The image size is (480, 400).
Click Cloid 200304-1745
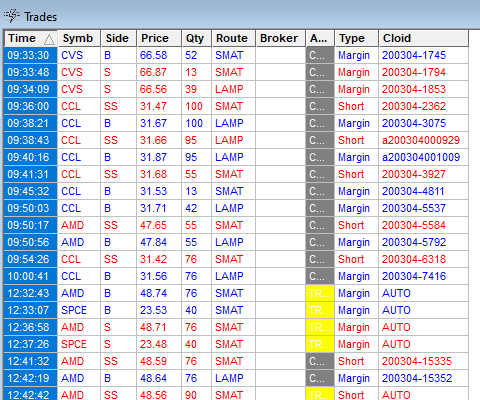[x=414, y=55]
